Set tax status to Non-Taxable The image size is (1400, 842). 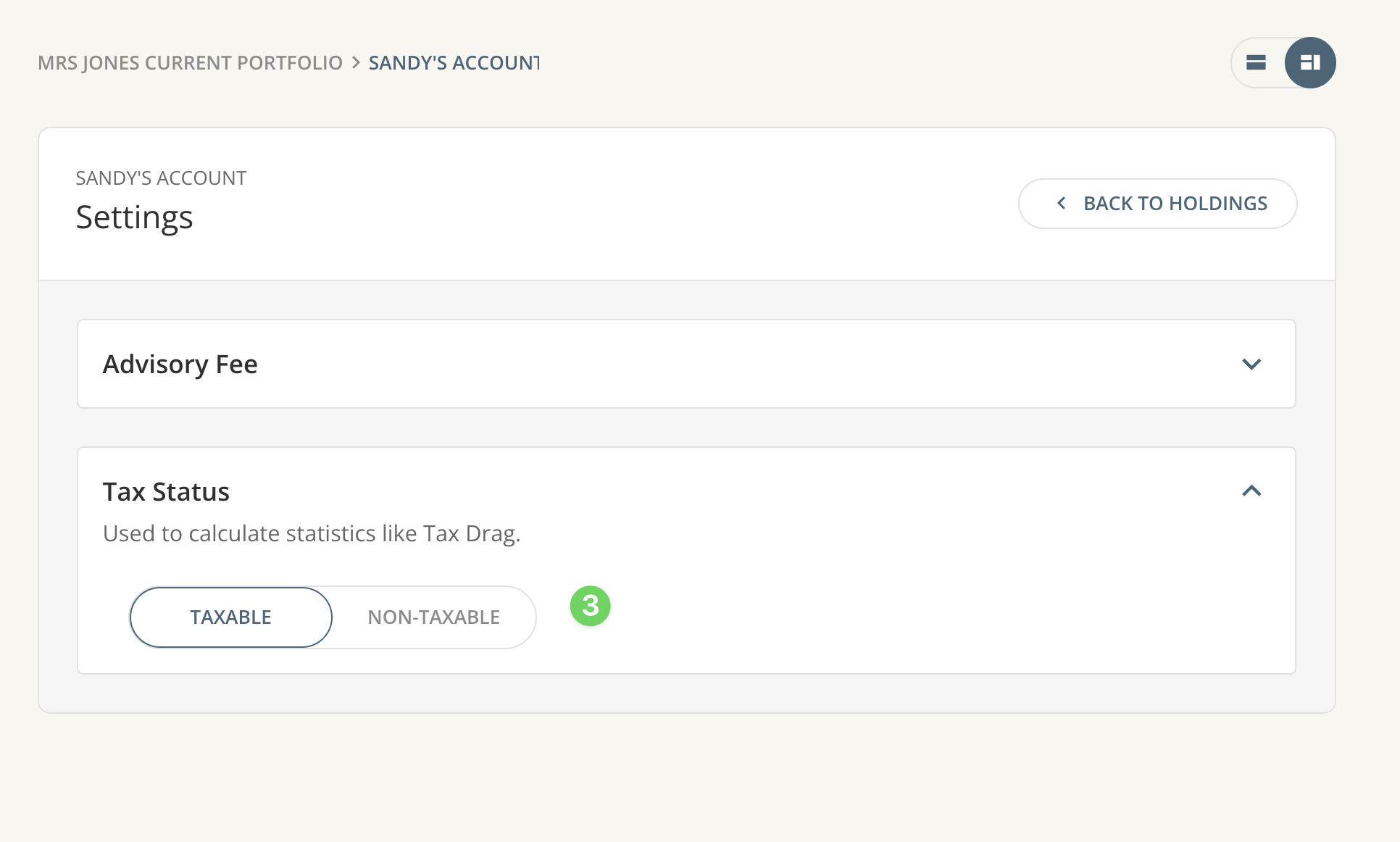pyautogui.click(x=433, y=617)
